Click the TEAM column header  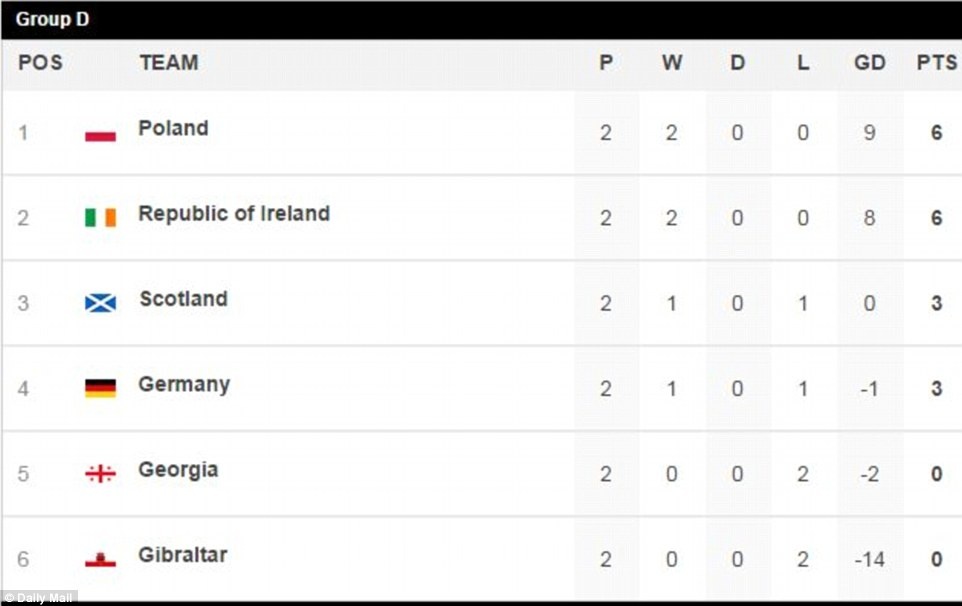coord(168,62)
